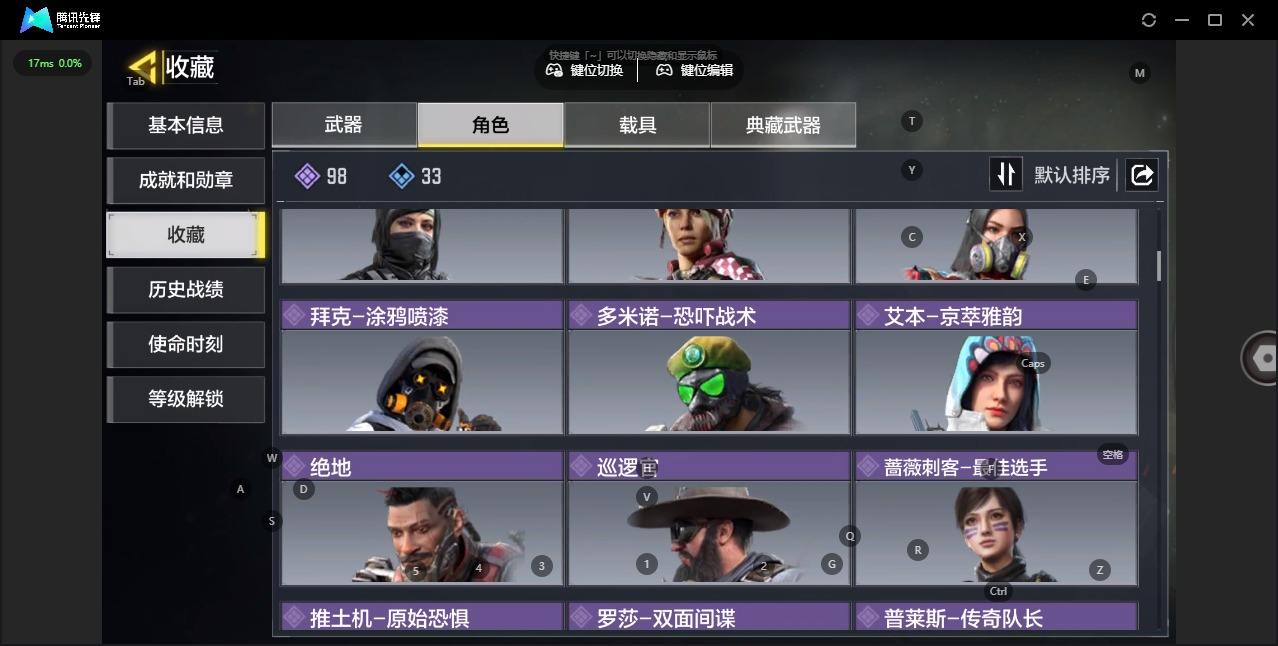Click the 键位切换 gamepad button
The height and width of the screenshot is (646, 1278).
coord(584,70)
